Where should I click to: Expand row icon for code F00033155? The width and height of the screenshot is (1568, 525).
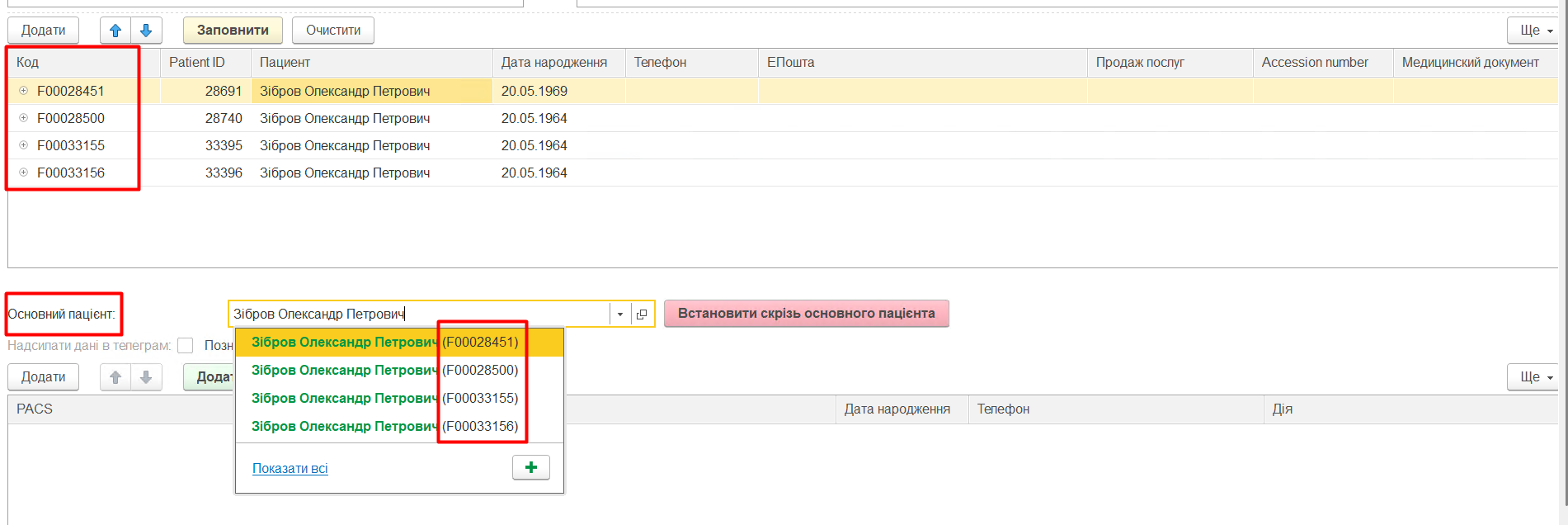pyautogui.click(x=24, y=145)
